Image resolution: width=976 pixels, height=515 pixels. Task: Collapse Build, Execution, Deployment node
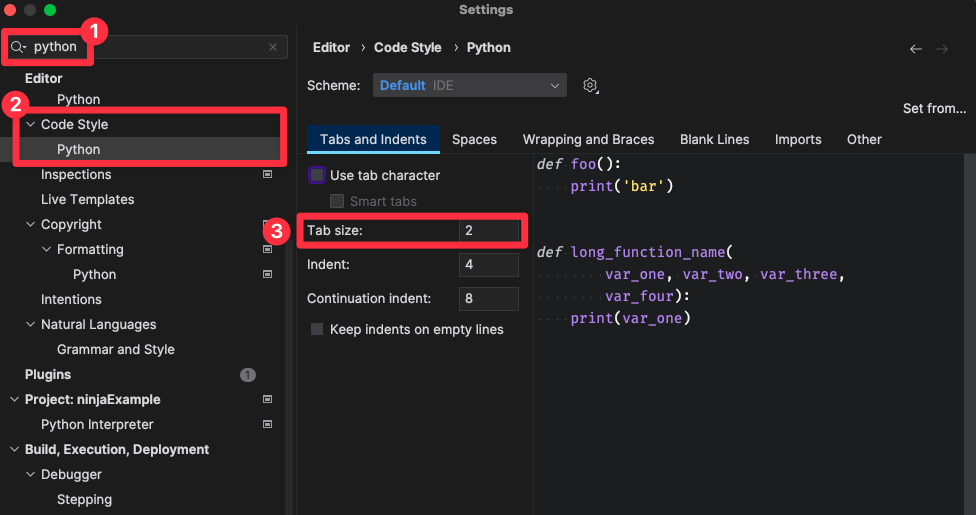[14, 450]
